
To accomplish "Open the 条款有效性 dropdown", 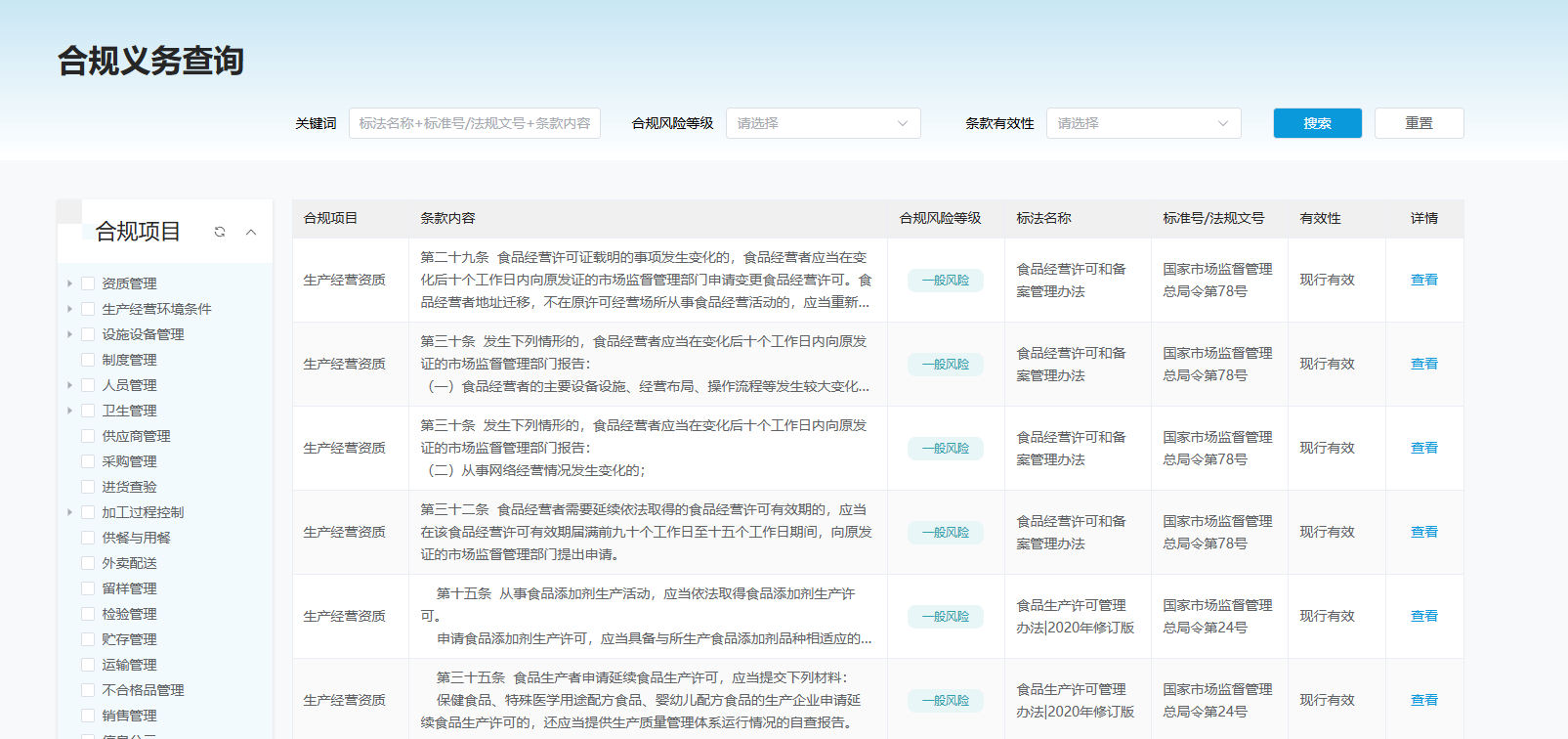I will [1143, 123].
